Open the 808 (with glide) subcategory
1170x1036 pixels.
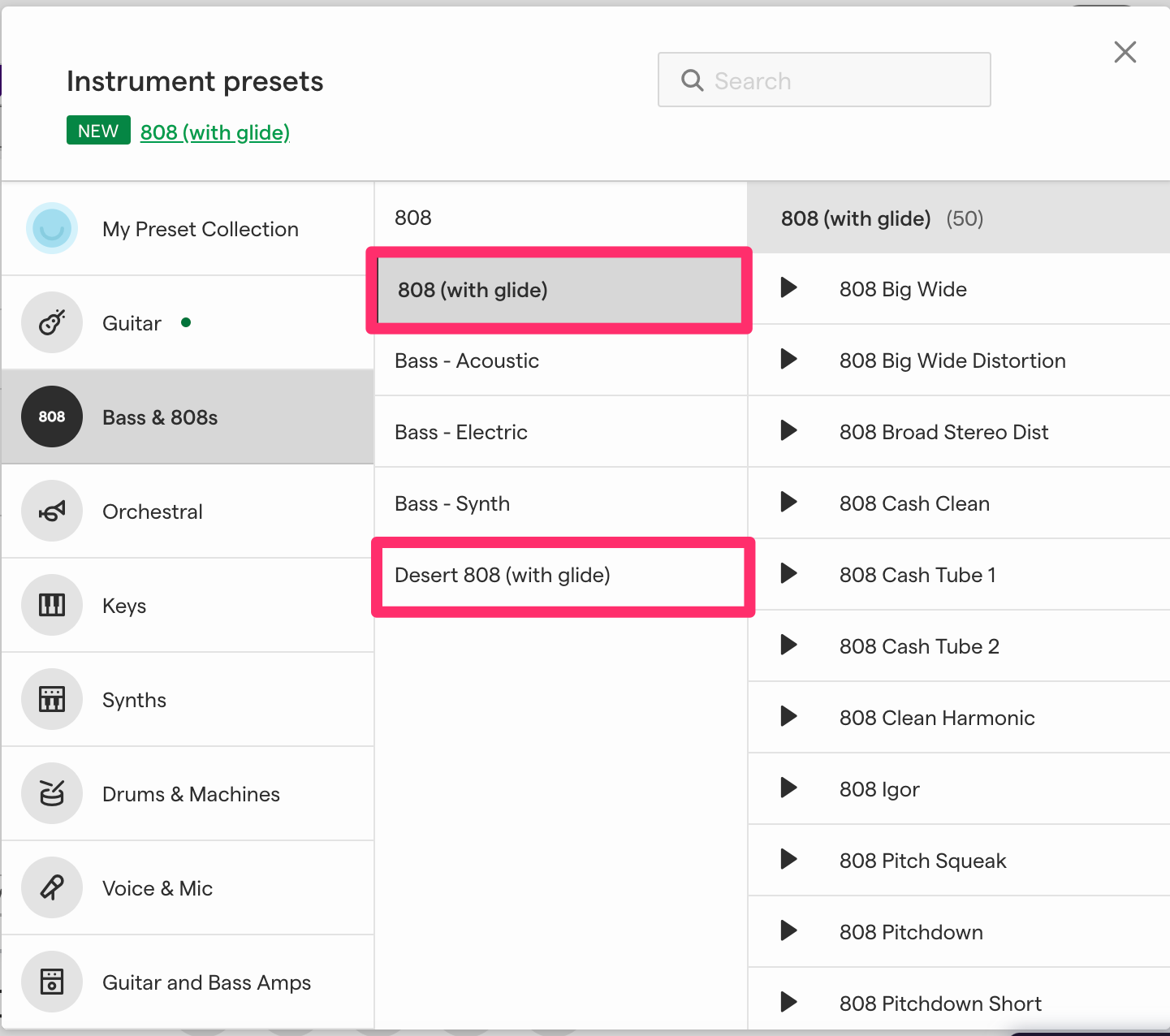(560, 290)
